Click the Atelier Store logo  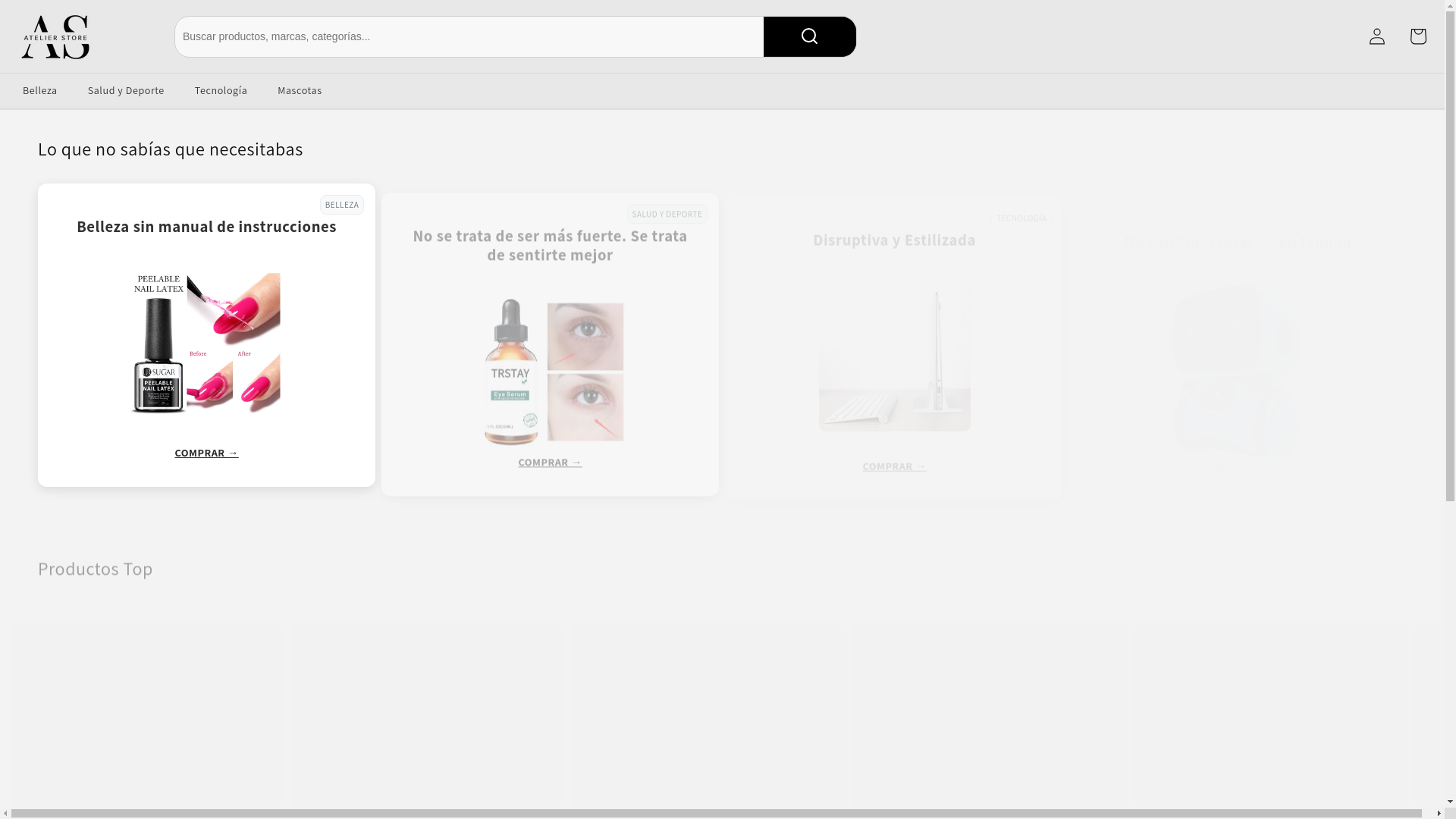coord(55,36)
